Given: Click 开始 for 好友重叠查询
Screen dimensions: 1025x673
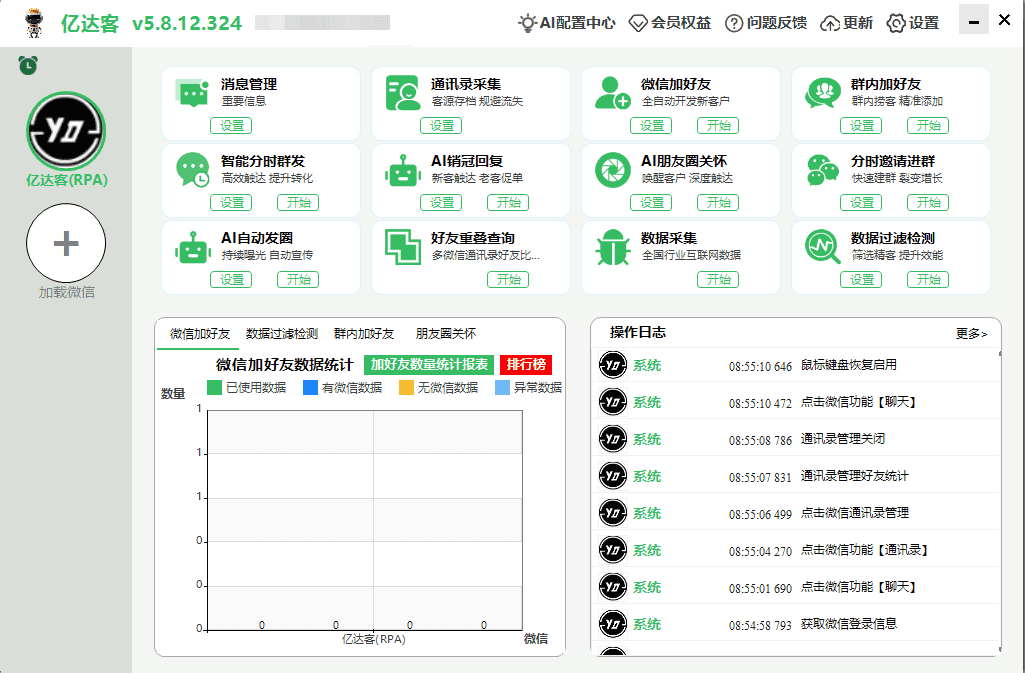Looking at the screenshot, I should pos(508,280).
